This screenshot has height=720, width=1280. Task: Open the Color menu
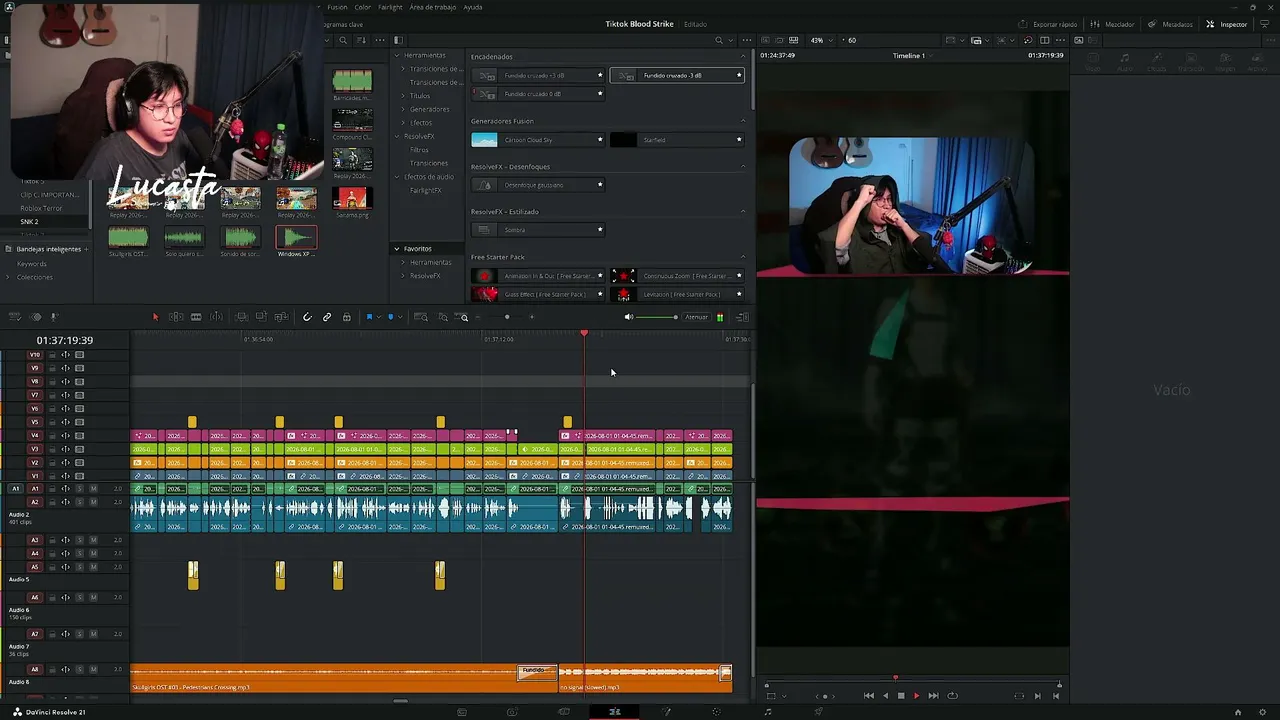pos(363,7)
